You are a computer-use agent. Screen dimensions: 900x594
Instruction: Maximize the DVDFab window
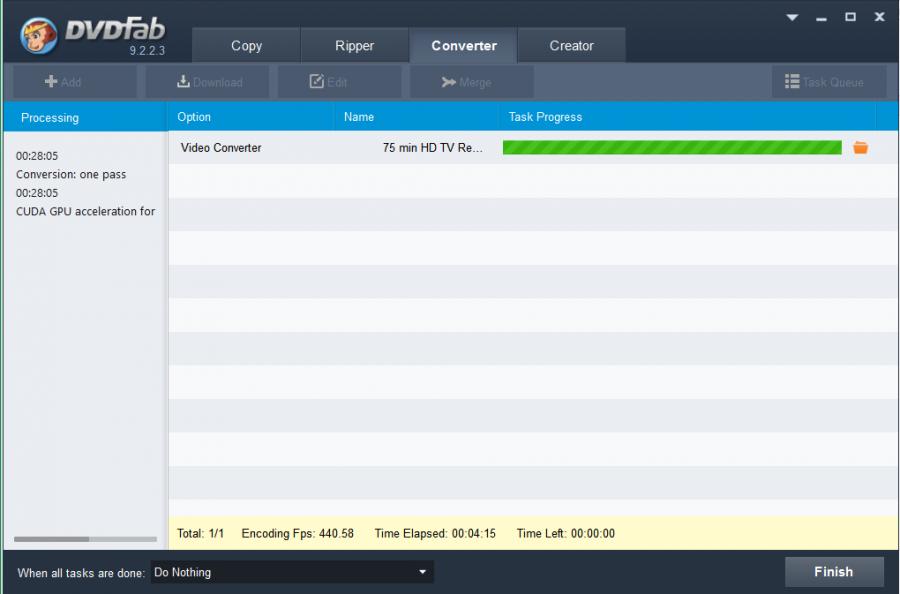tap(850, 17)
